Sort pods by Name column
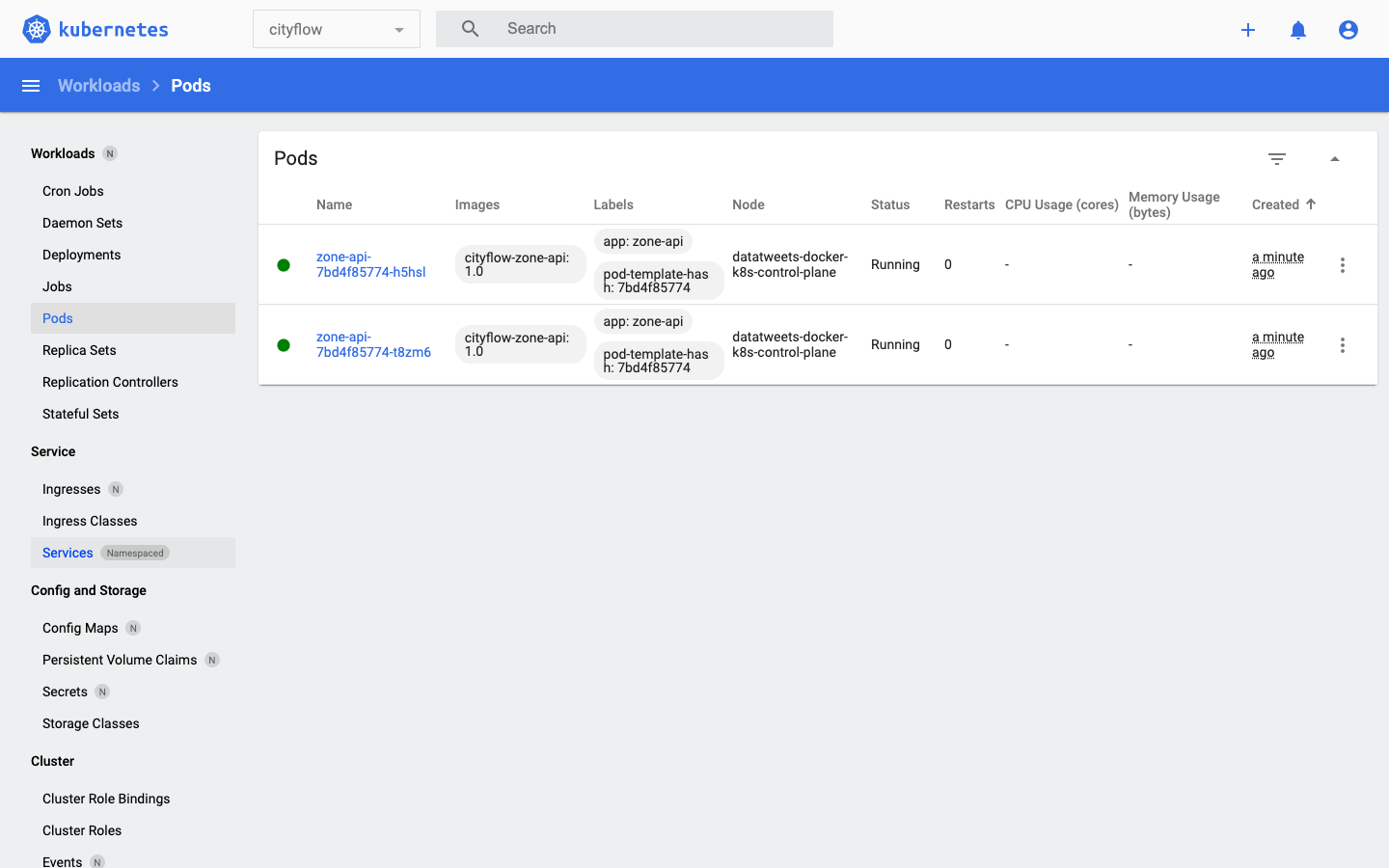1389x868 pixels. click(335, 204)
